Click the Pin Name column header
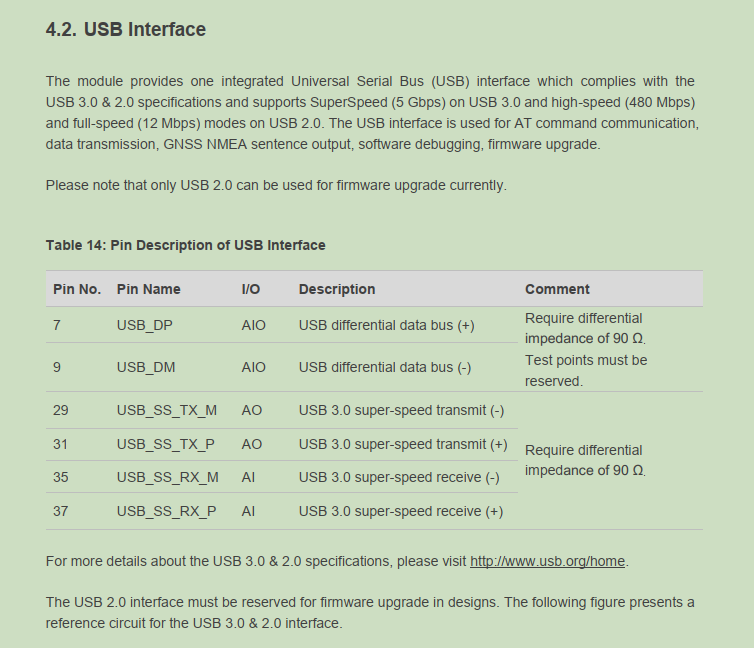Screen dimensions: 754x648 click(x=149, y=289)
